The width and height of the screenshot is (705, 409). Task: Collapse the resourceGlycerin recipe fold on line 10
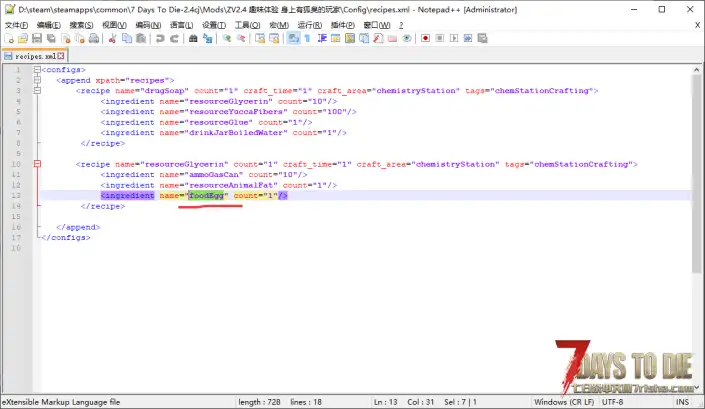(x=37, y=163)
